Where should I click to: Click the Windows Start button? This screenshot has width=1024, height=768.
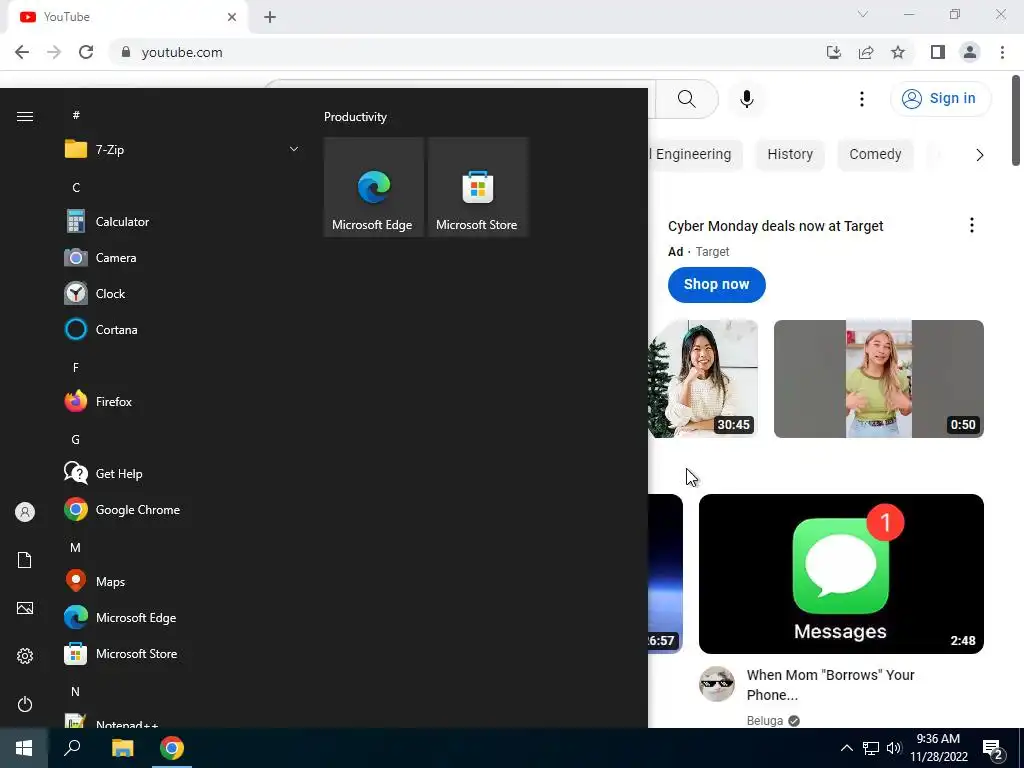[x=24, y=748]
